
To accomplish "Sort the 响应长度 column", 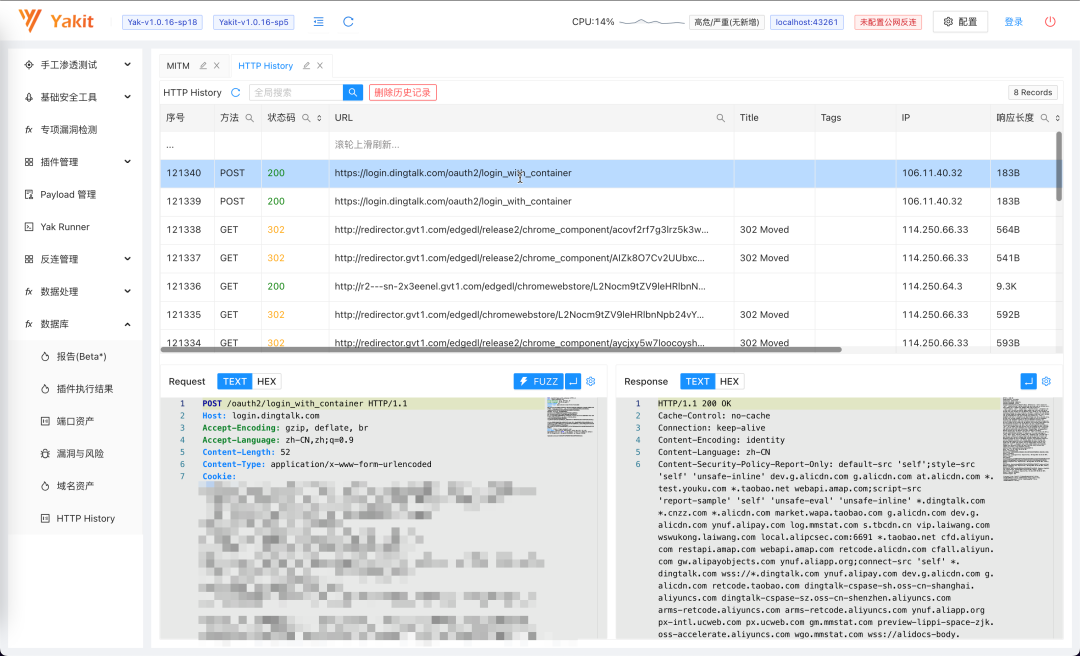I will click(x=1057, y=118).
